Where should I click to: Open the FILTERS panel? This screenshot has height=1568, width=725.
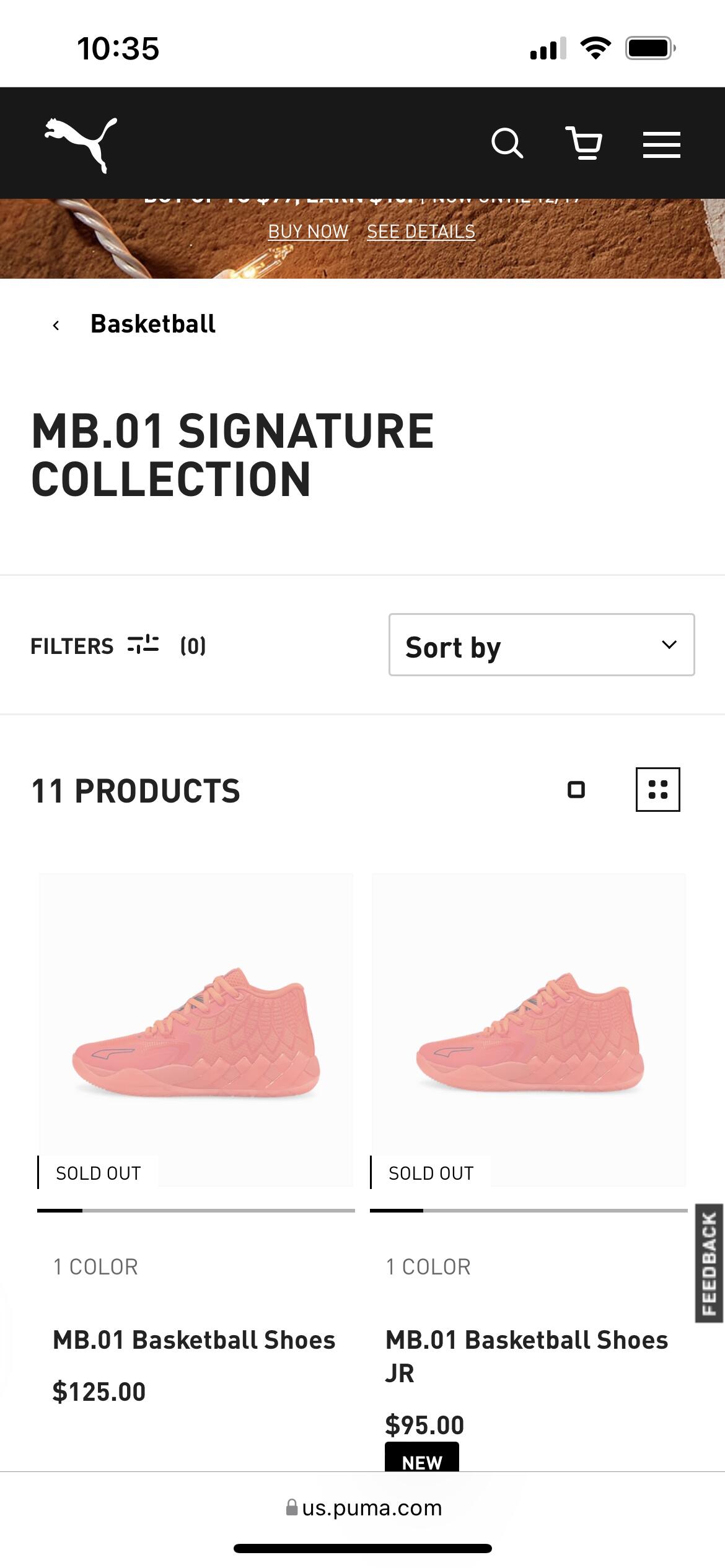tap(72, 646)
